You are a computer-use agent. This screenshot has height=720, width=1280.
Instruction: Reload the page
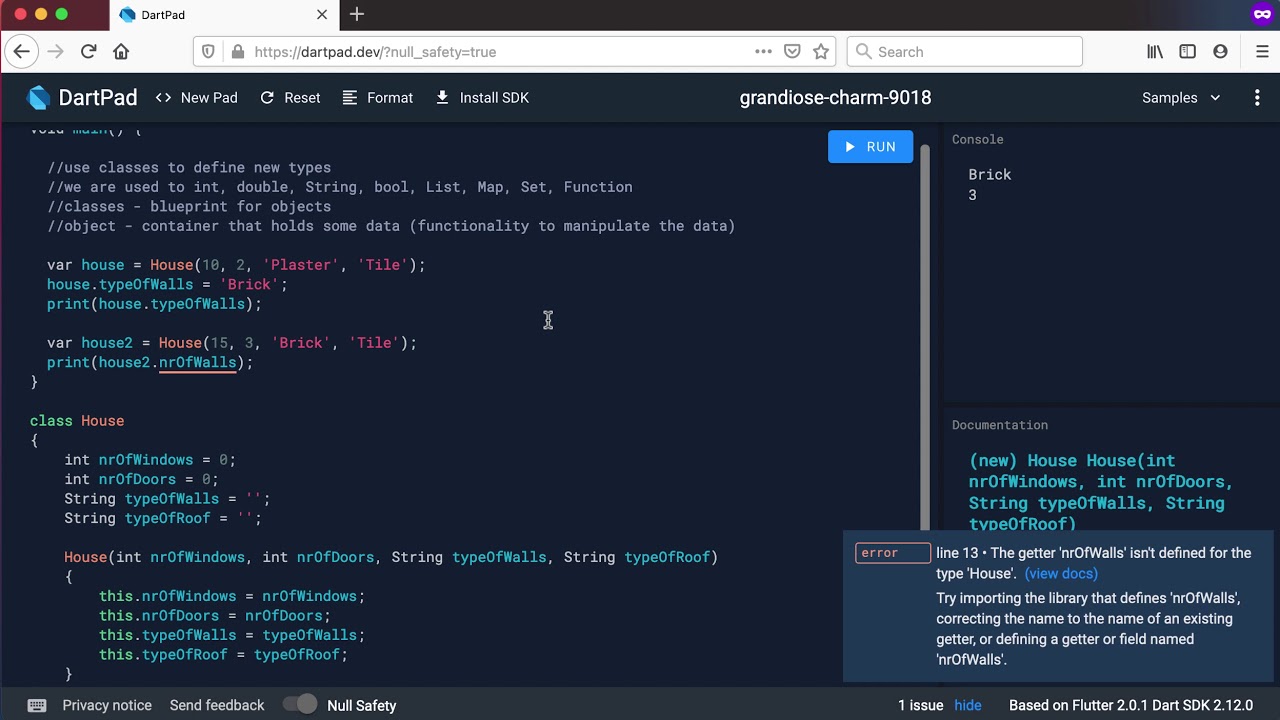click(x=88, y=51)
